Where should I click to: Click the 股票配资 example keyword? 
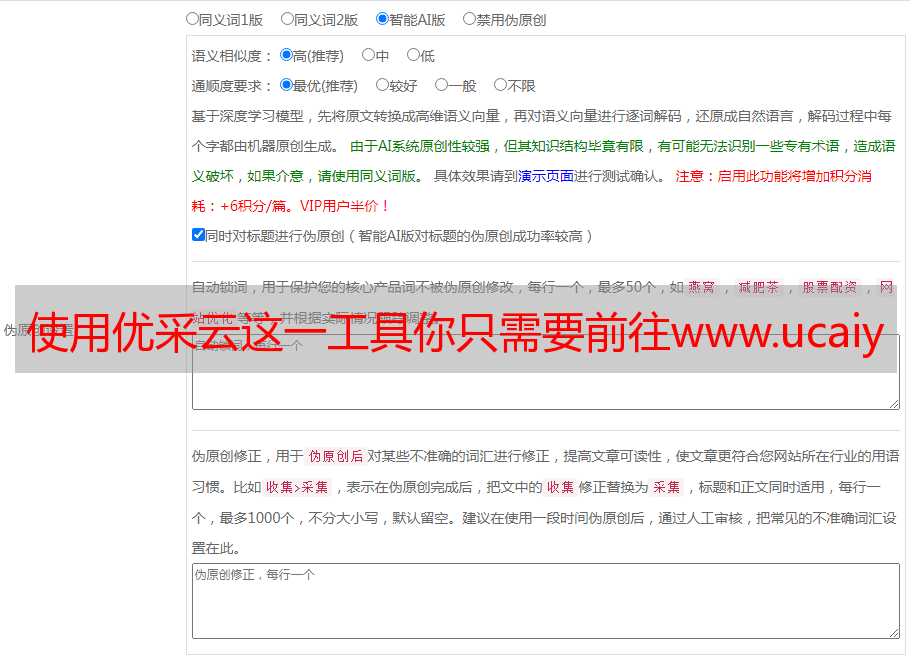point(830,287)
